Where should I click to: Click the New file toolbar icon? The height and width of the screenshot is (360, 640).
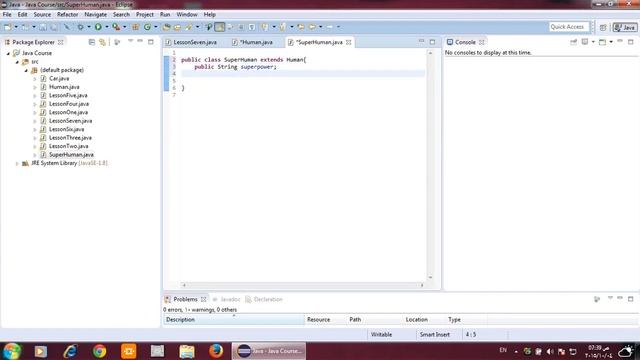coord(7,27)
